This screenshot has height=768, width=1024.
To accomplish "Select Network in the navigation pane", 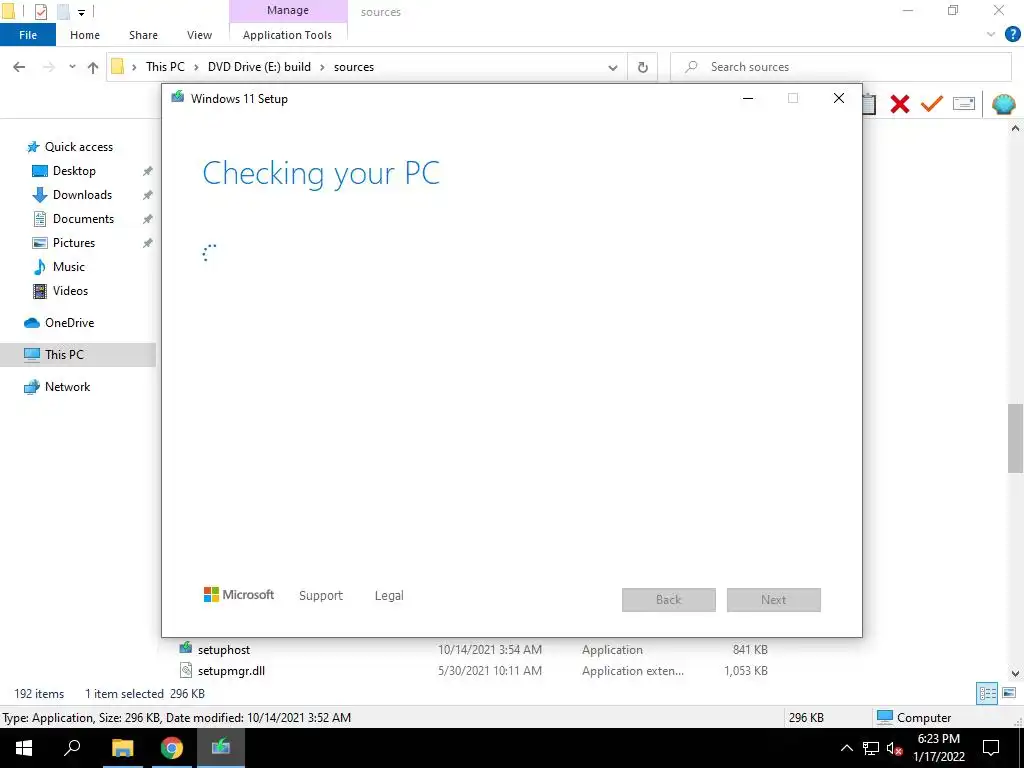I will pyautogui.click(x=67, y=387).
